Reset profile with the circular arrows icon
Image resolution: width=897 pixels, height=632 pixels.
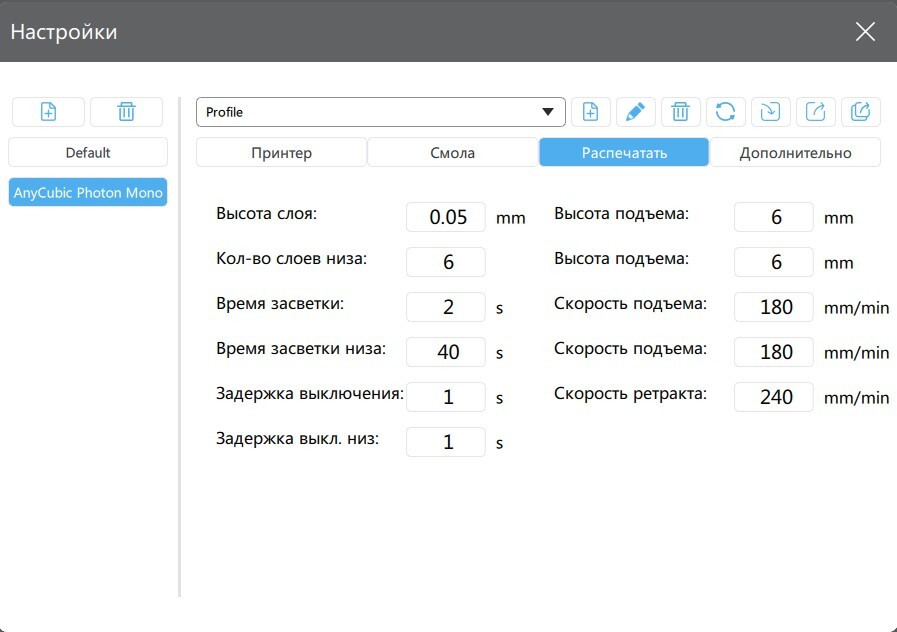725,112
